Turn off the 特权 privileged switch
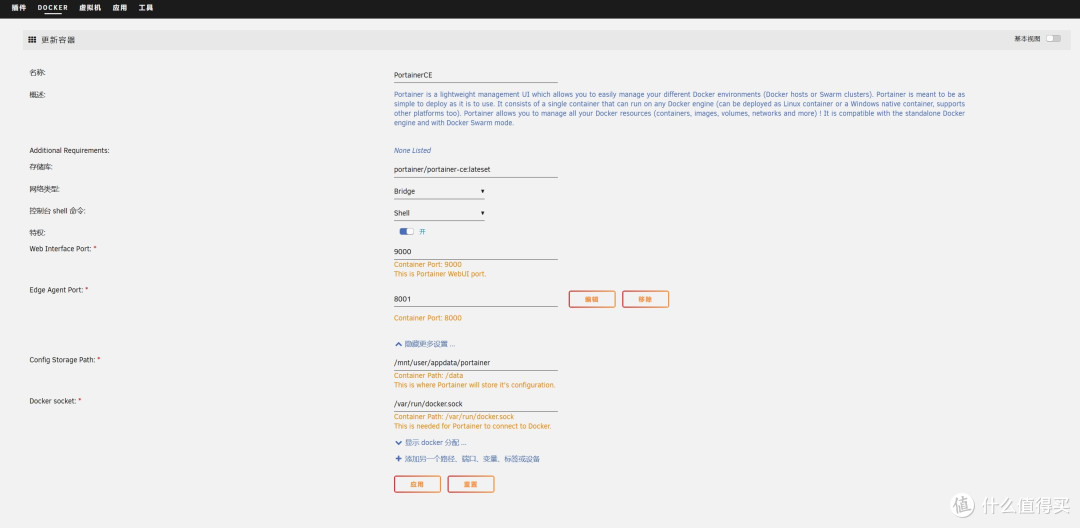 [x=406, y=231]
